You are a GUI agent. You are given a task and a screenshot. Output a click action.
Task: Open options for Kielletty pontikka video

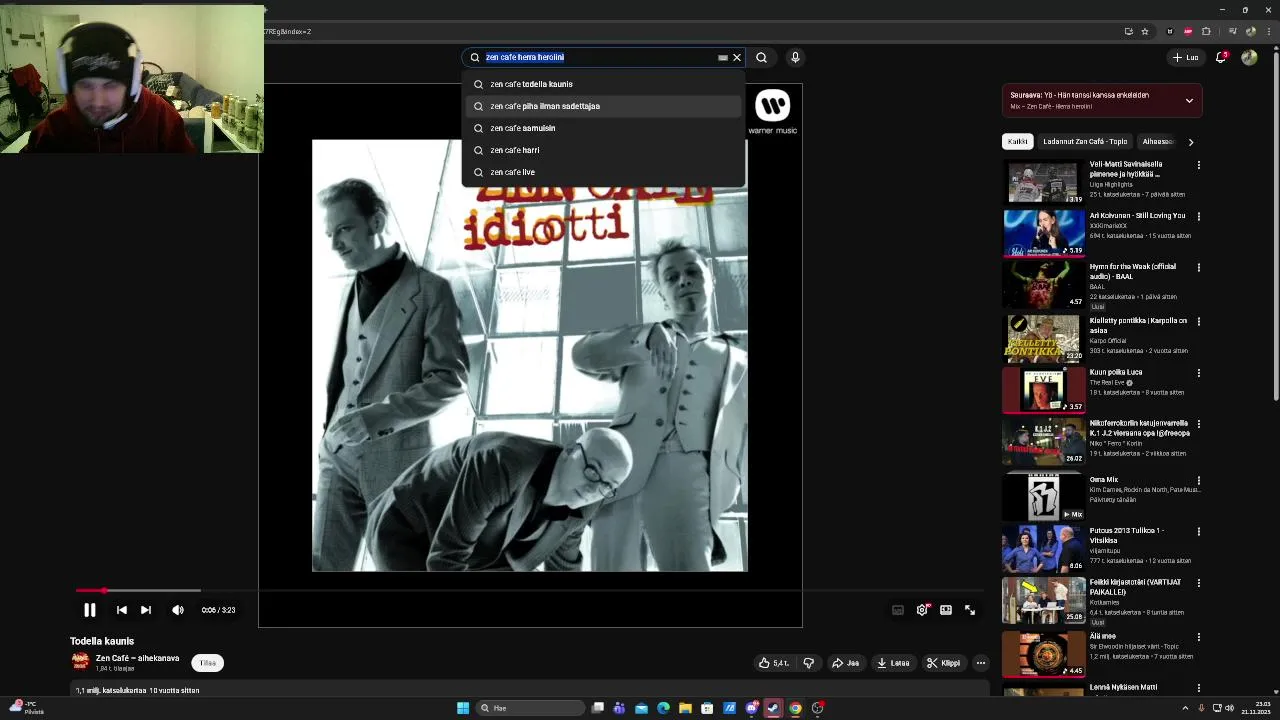[1198, 322]
